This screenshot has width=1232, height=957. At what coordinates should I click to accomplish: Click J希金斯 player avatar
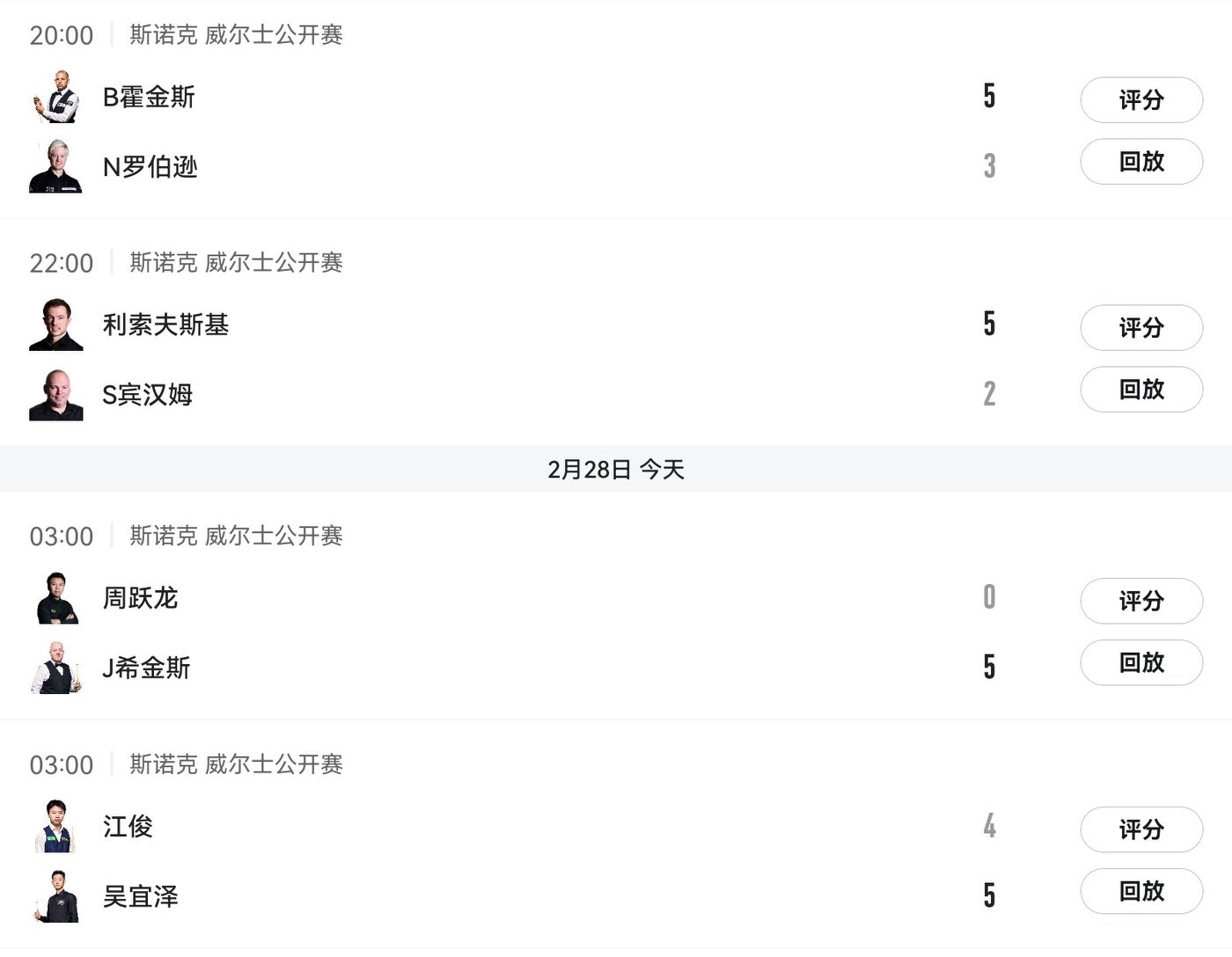(x=56, y=668)
